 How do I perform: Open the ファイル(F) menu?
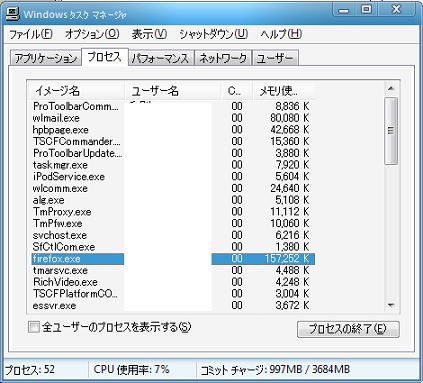[31, 34]
